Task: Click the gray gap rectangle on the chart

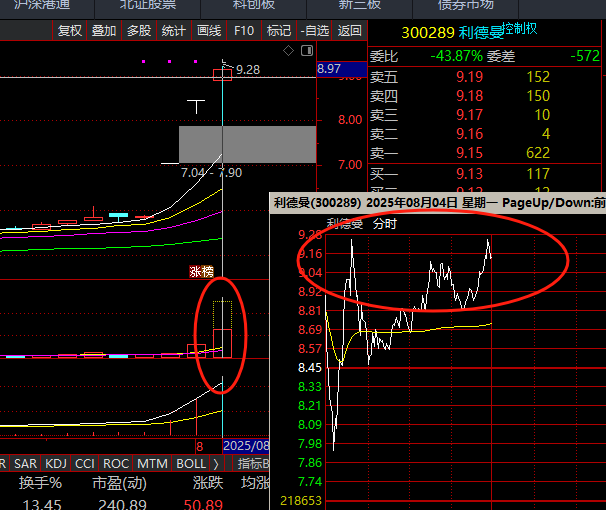Action: point(248,144)
